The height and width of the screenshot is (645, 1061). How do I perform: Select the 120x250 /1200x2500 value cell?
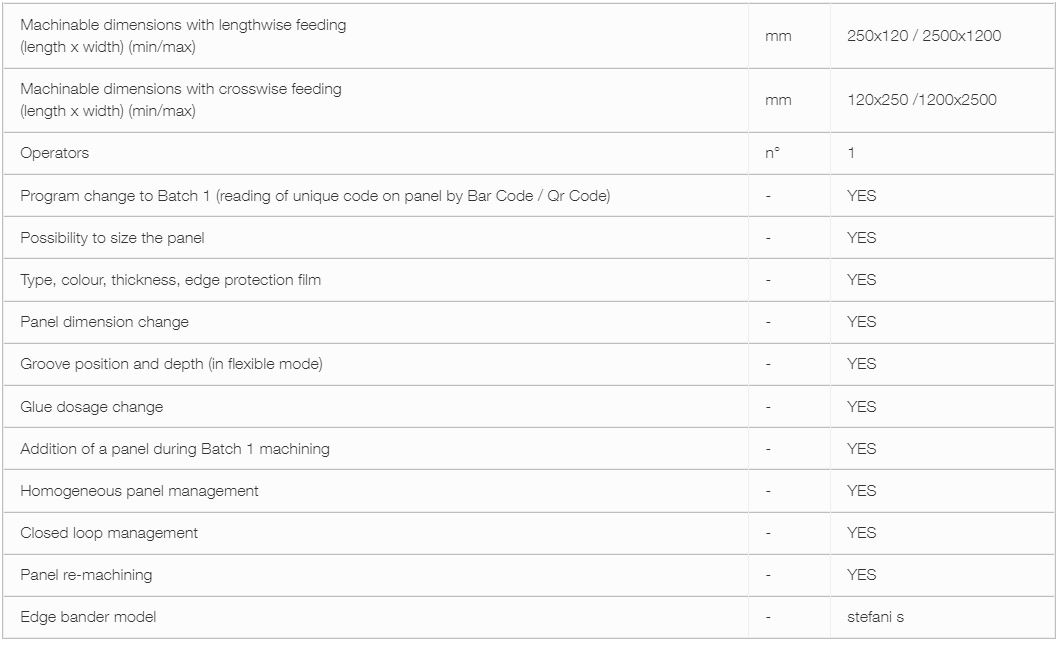click(x=922, y=100)
